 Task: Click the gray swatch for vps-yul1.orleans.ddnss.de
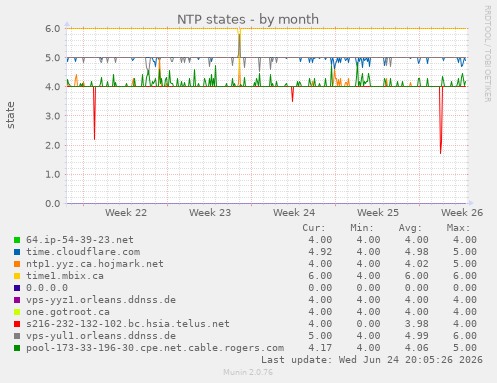(x=17, y=336)
